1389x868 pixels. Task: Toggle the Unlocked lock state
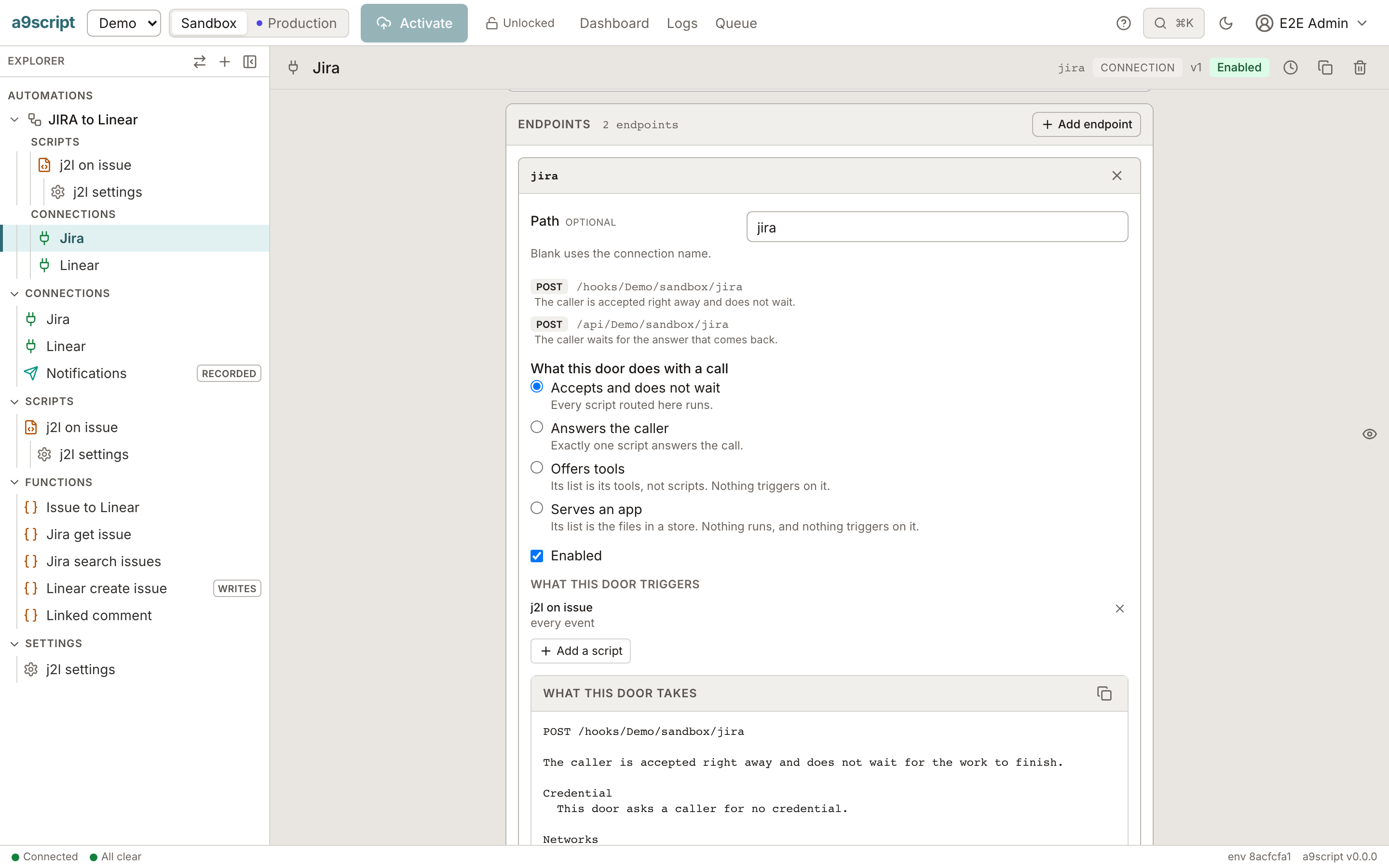pyautogui.click(x=520, y=23)
